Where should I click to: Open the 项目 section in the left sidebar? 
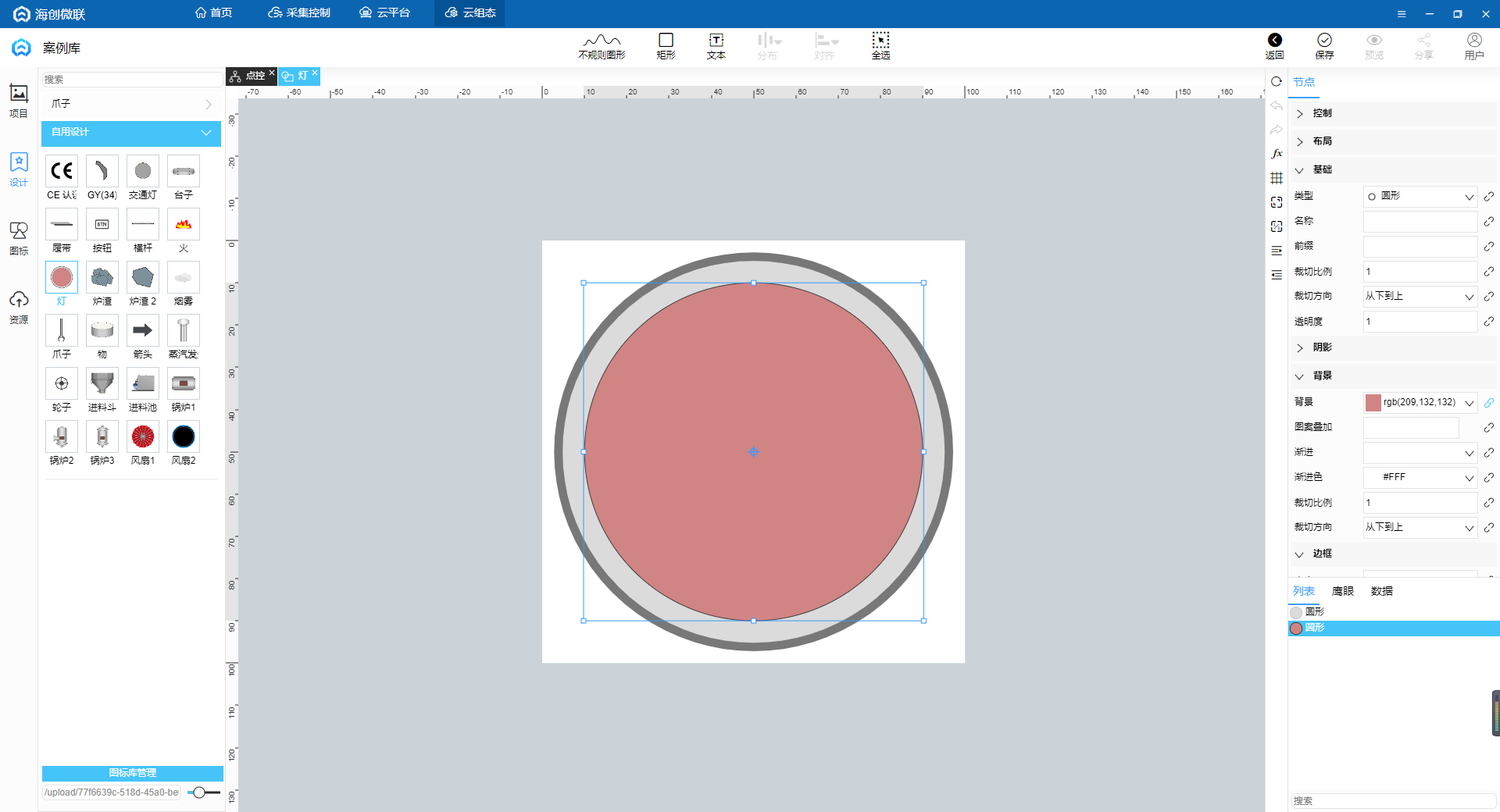point(19,101)
